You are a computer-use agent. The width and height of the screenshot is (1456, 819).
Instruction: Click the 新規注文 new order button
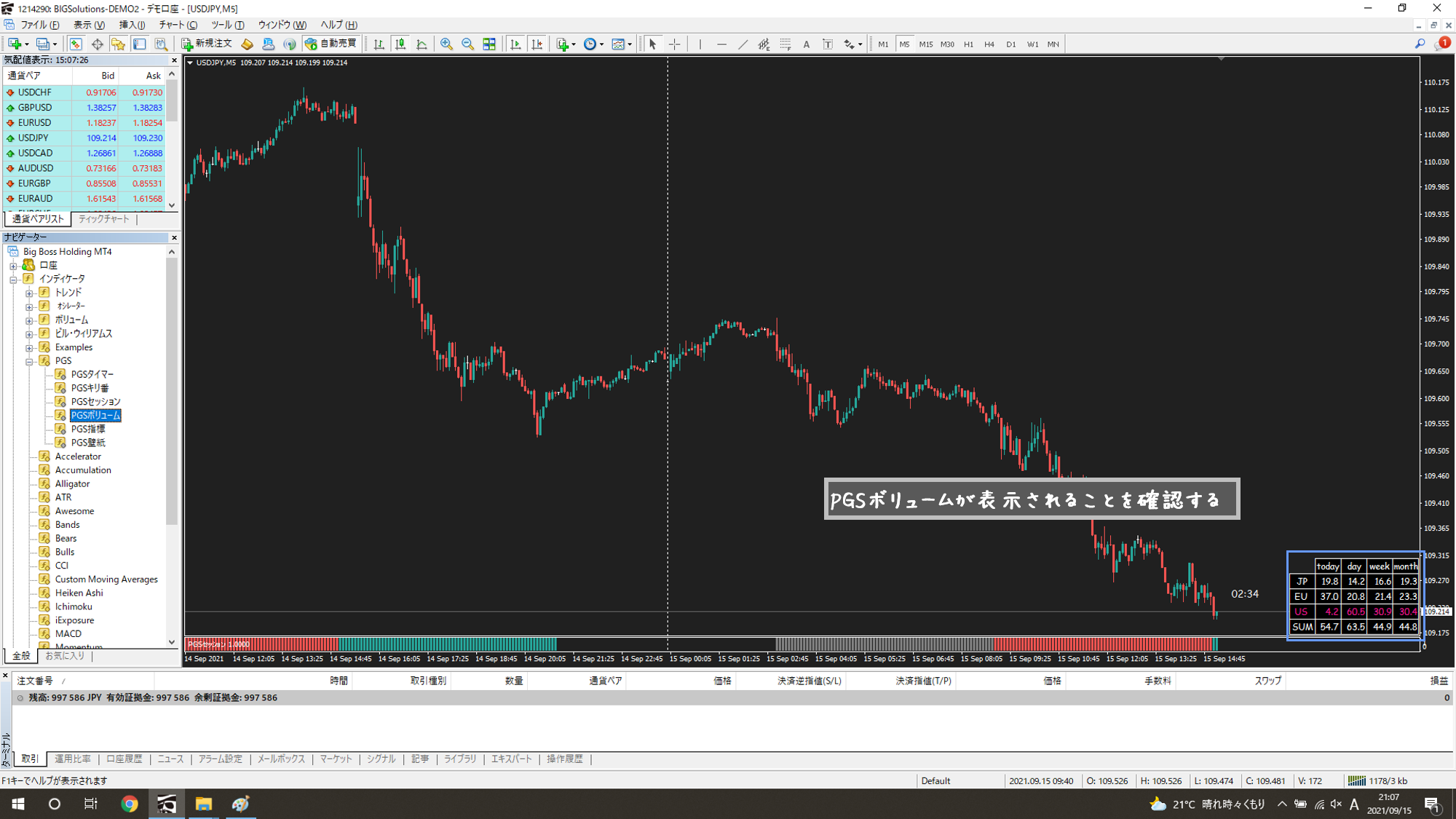207,44
